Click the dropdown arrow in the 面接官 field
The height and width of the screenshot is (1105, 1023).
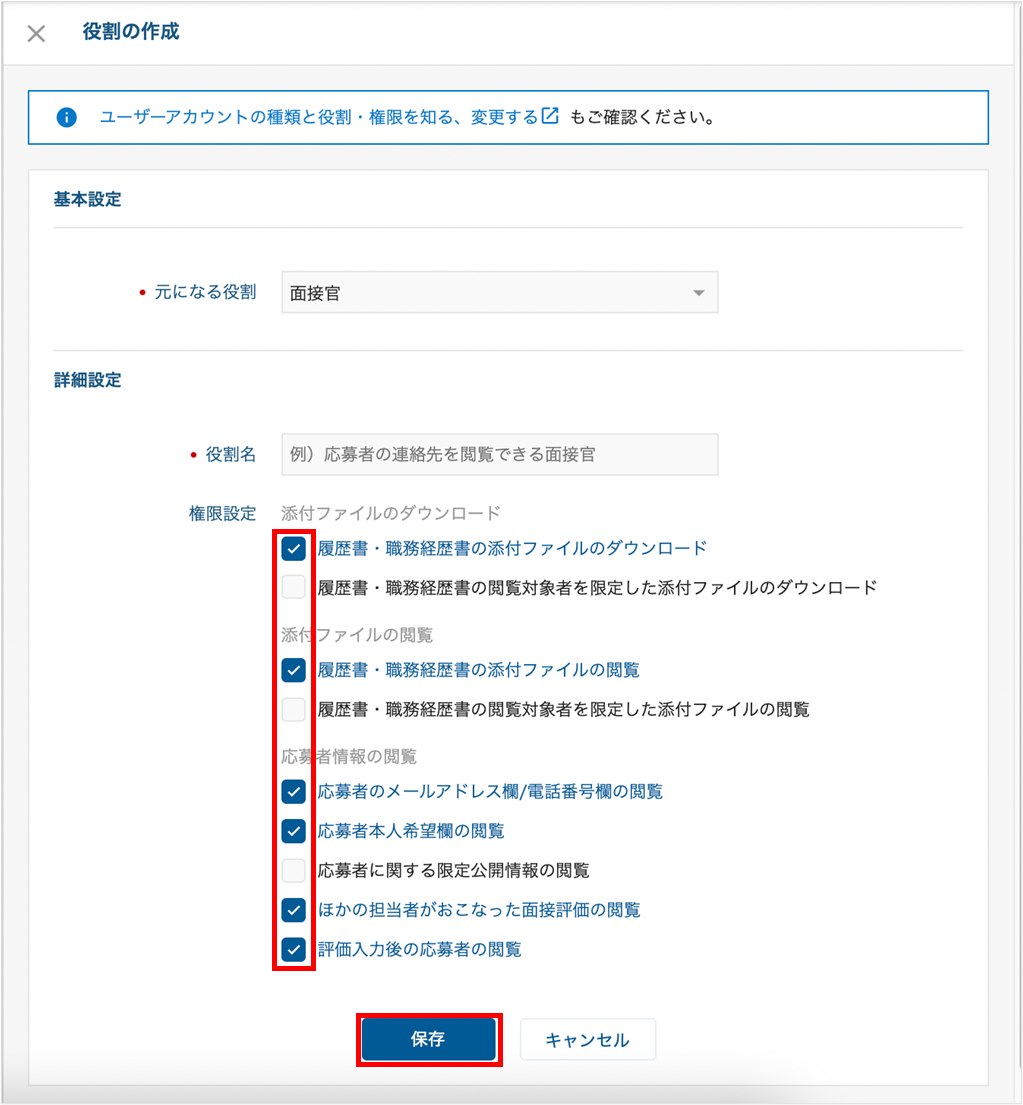pos(698,293)
